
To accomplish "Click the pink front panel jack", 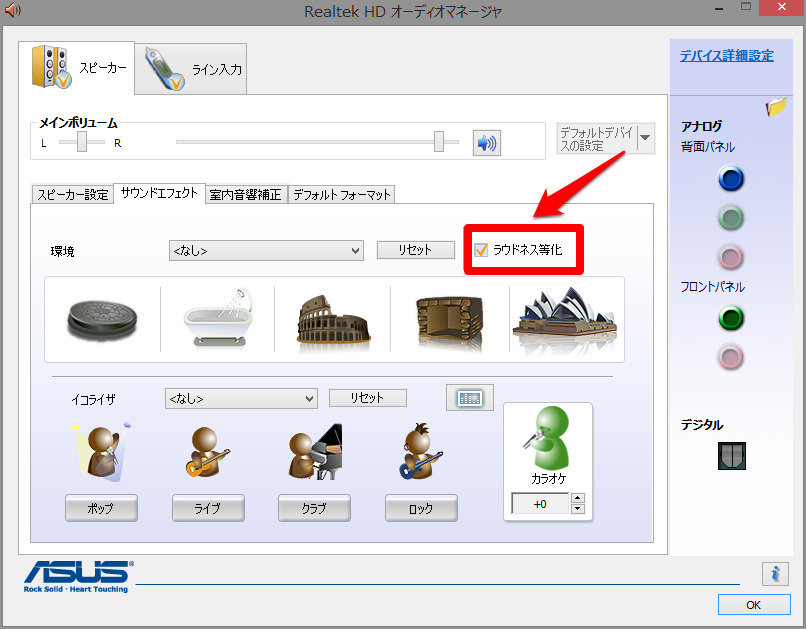I will point(730,357).
